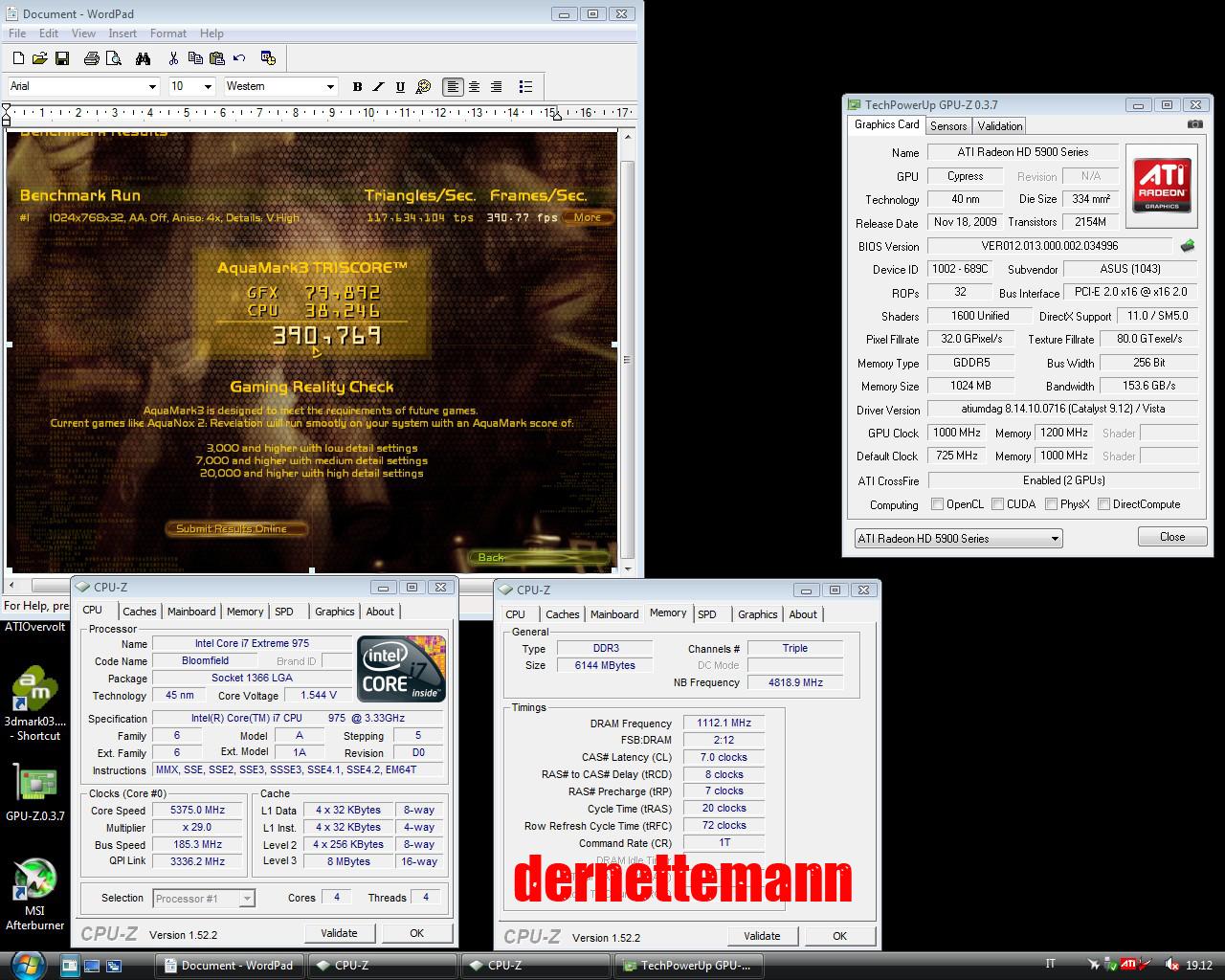Enable the OpenCL checkbox
The height and width of the screenshot is (980, 1225).
[935, 504]
